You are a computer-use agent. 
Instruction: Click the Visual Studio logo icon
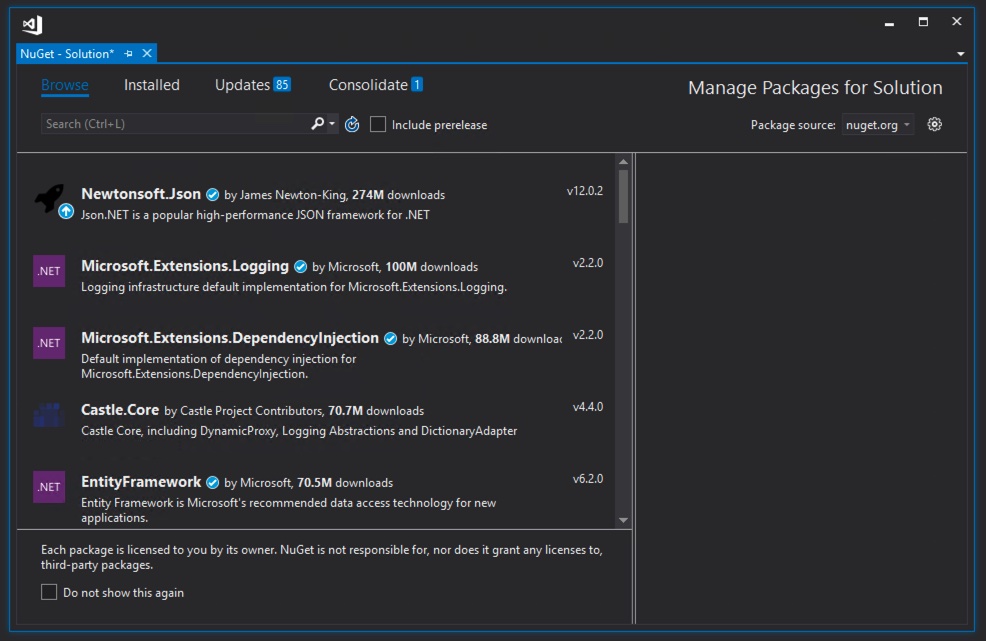coord(32,25)
